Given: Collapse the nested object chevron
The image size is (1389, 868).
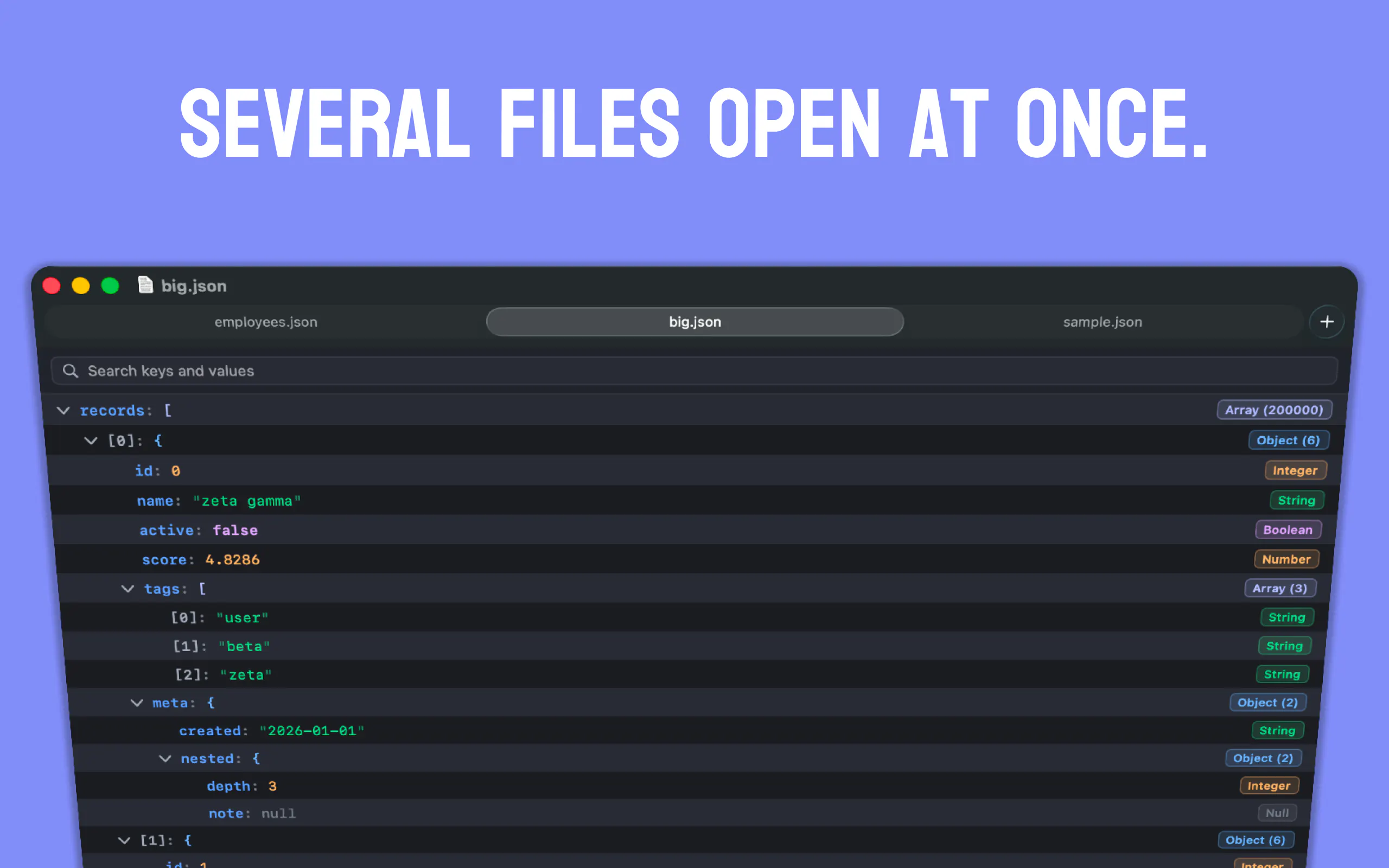Looking at the screenshot, I should click(x=165, y=759).
